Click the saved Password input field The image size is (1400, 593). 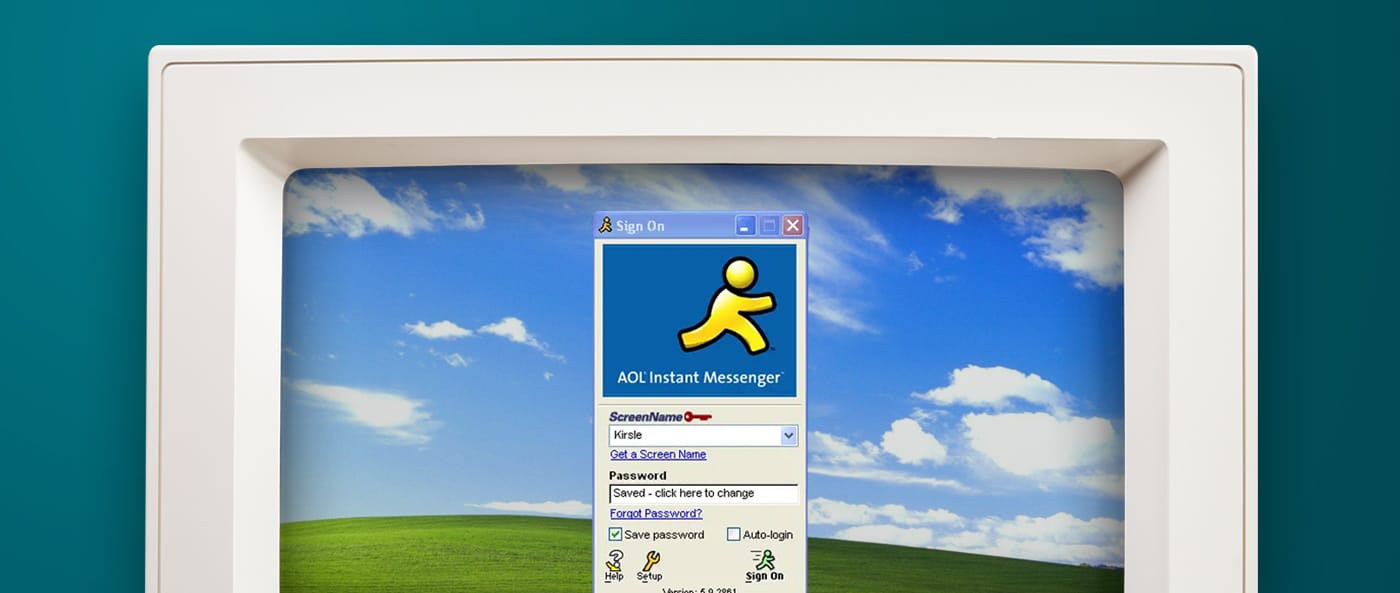coord(703,494)
